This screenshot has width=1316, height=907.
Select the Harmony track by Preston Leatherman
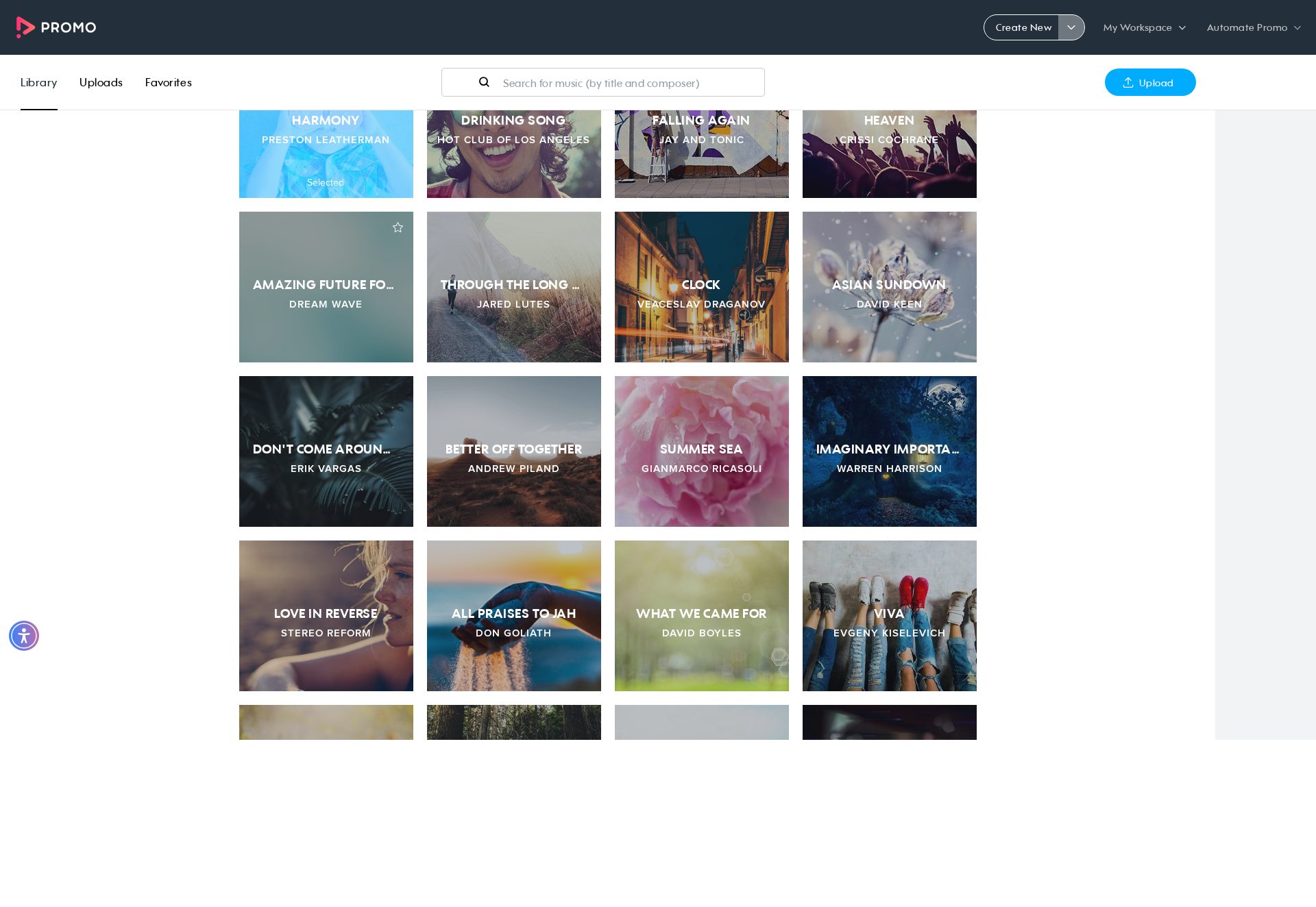pyautogui.click(x=326, y=154)
